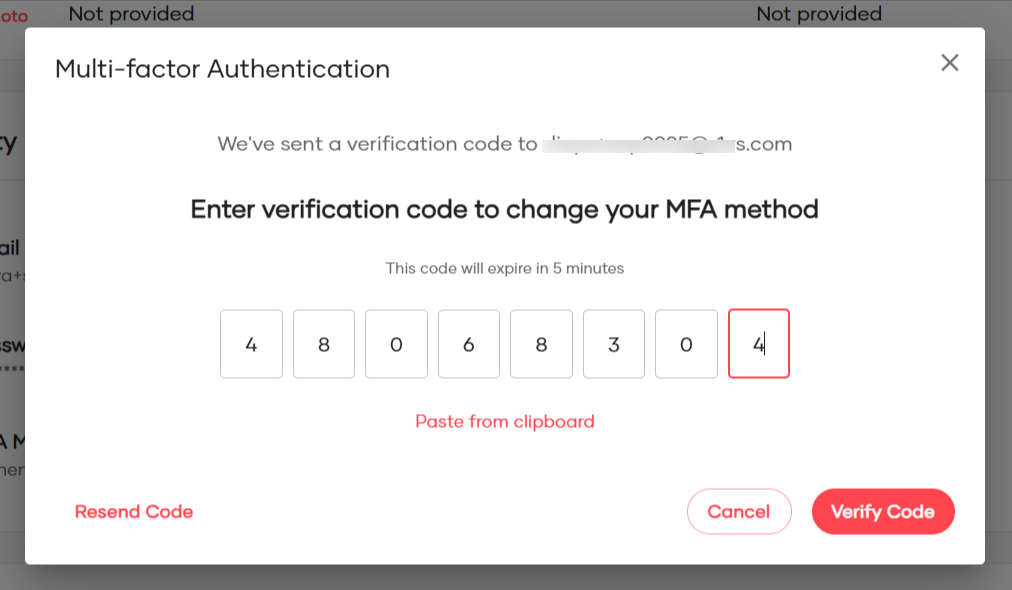This screenshot has height=590, width=1012.
Task: Close the Multi-factor Authentication dialog via the X
Action: (x=949, y=62)
